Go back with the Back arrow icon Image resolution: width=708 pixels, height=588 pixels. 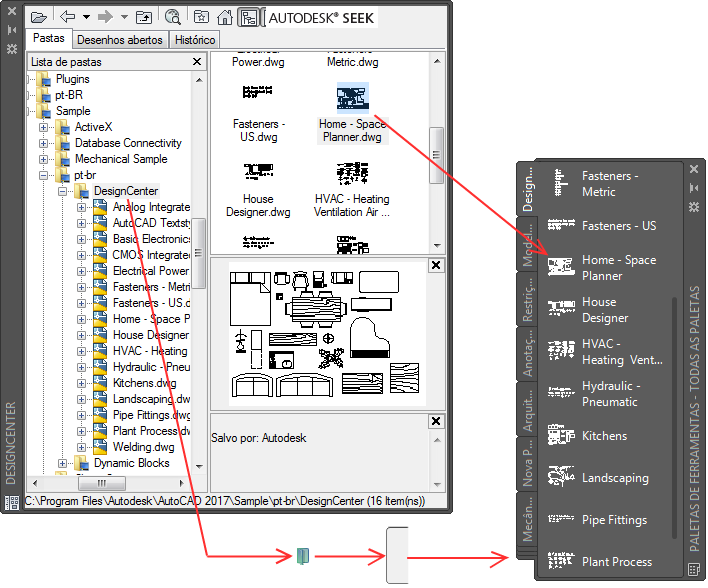point(68,17)
